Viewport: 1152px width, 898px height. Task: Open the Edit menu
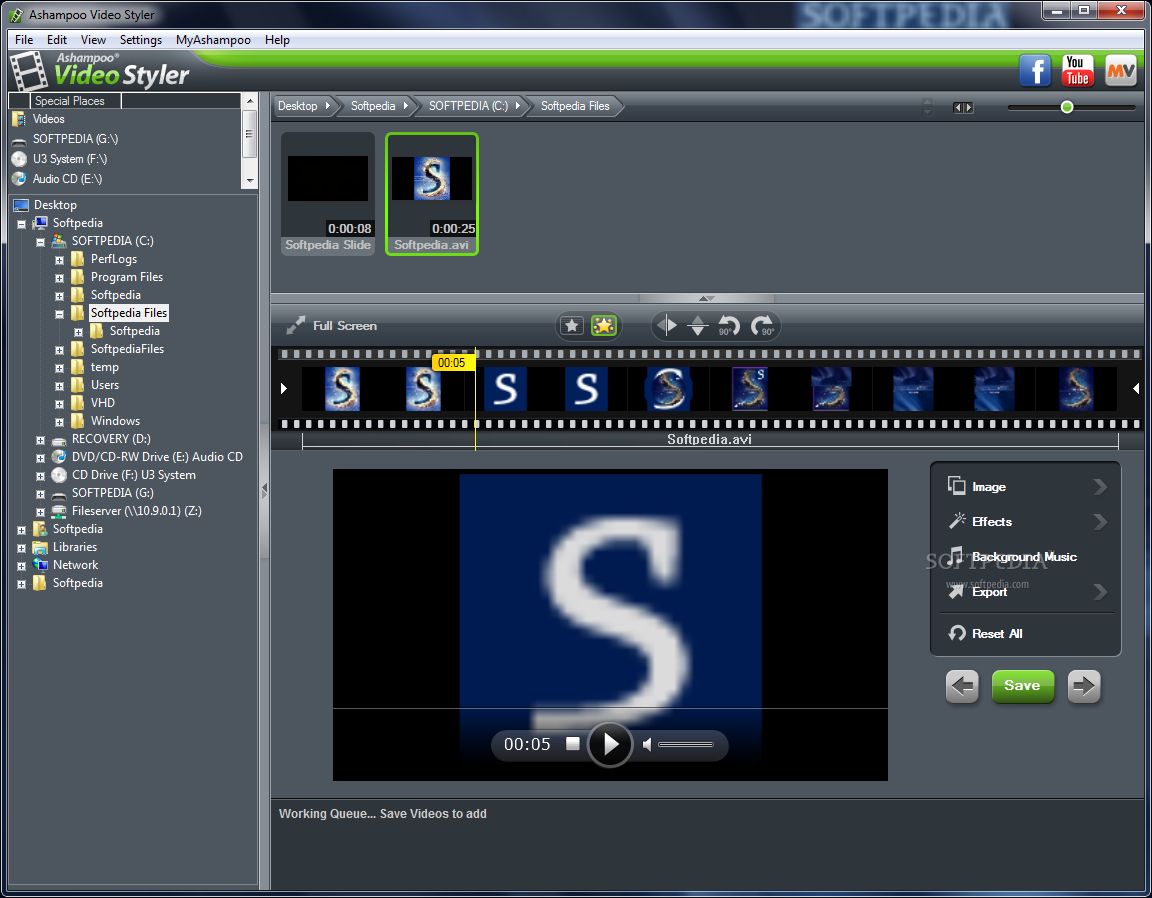pos(57,40)
